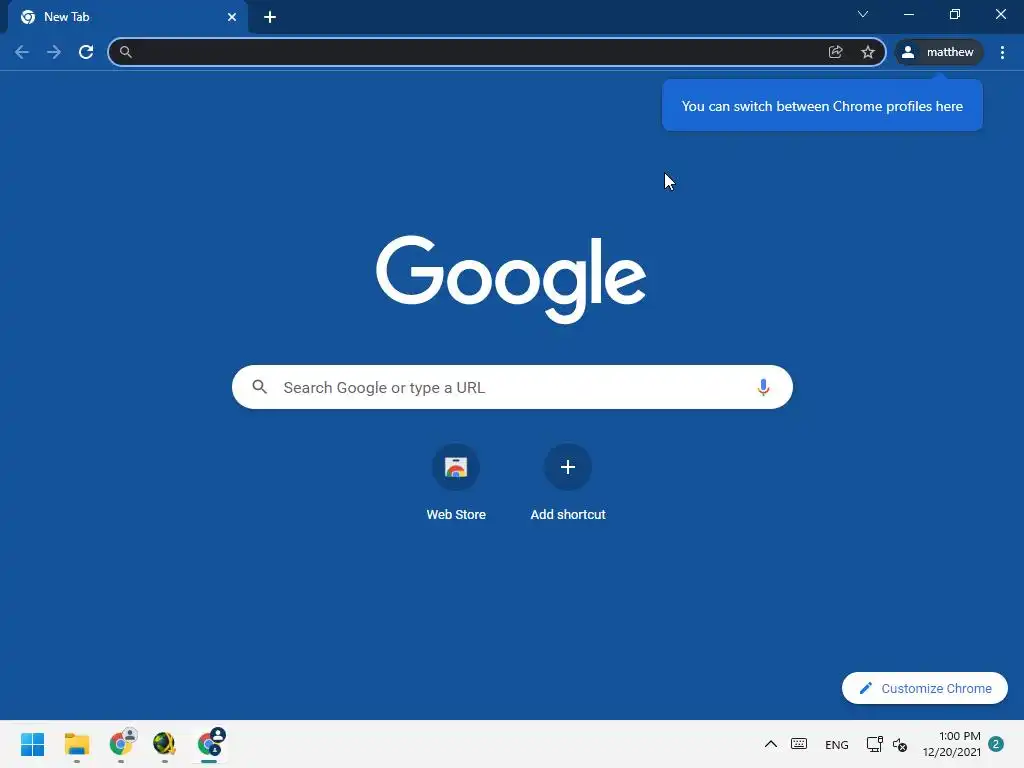Open the globe application in the taskbar
1024x768 pixels.
coord(165,744)
